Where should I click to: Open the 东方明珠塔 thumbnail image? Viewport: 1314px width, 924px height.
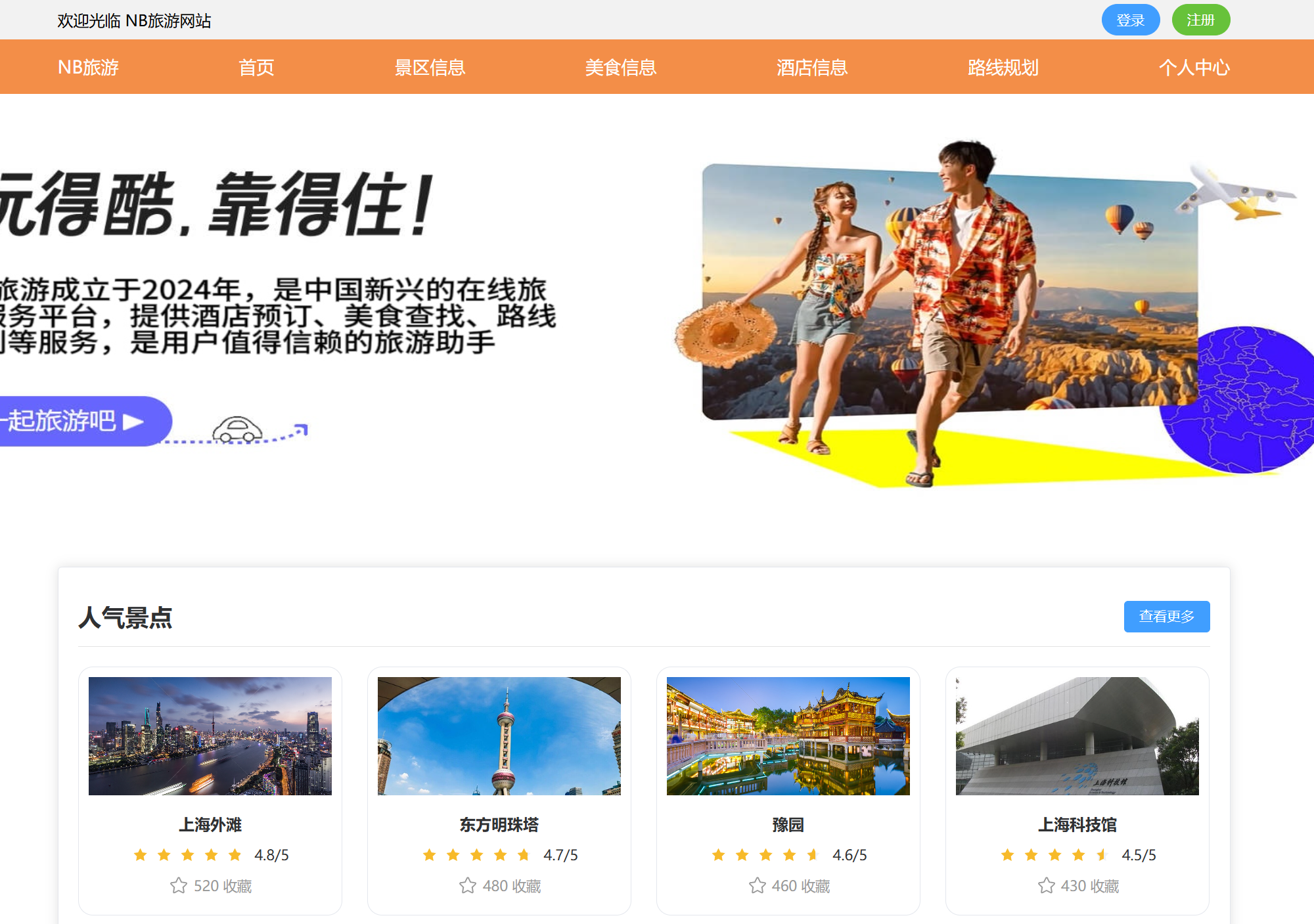click(499, 736)
